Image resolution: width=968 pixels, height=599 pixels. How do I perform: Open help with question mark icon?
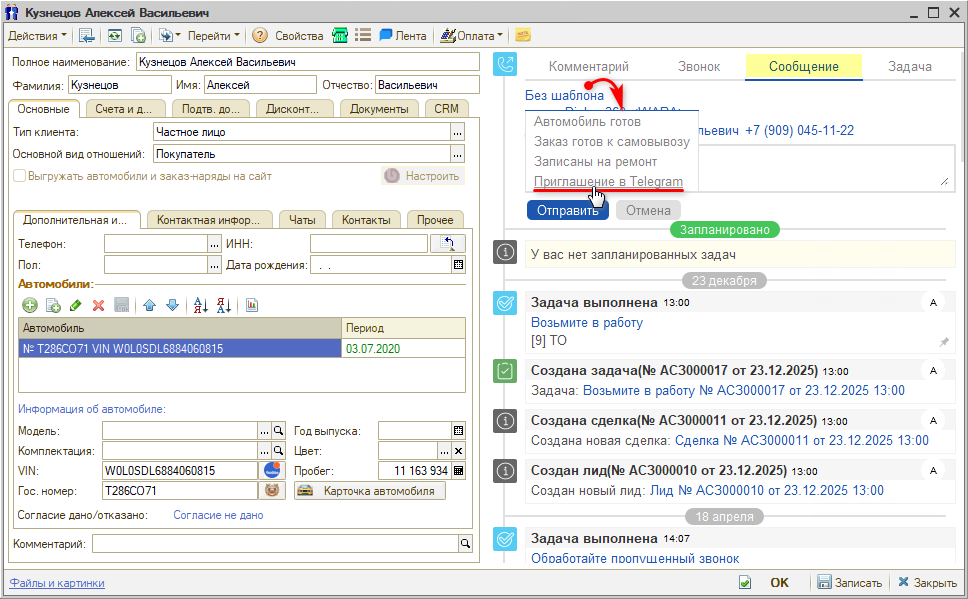(x=259, y=35)
